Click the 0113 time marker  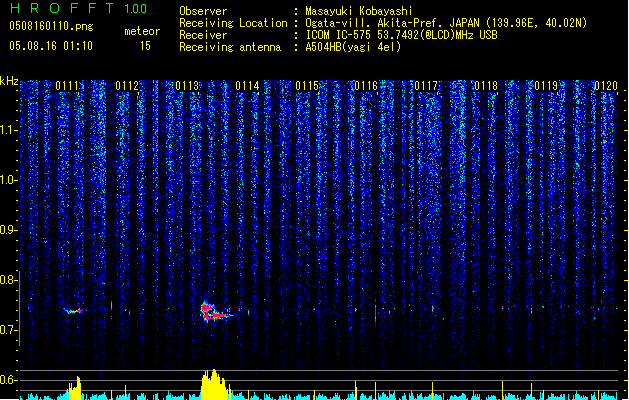(x=187, y=86)
